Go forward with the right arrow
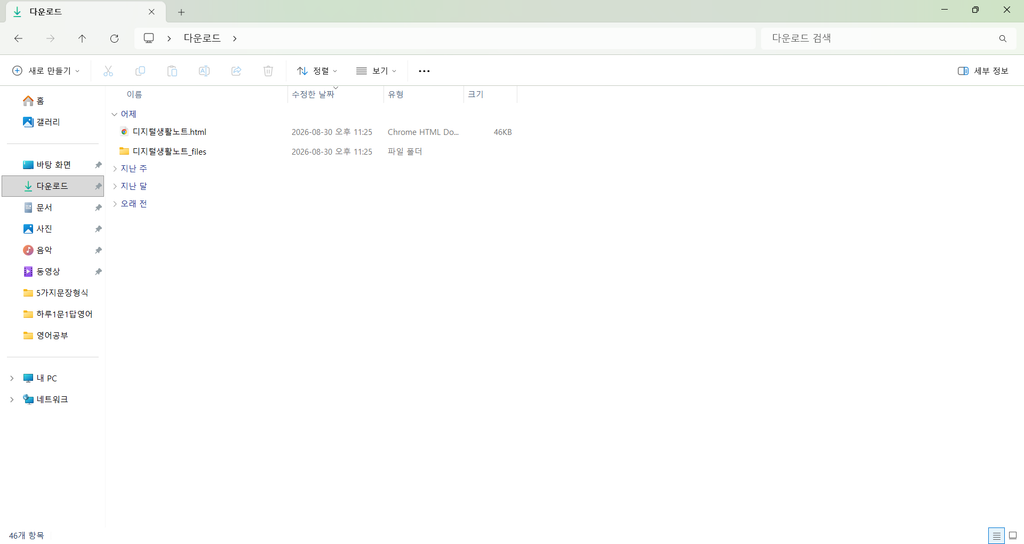 pyautogui.click(x=50, y=39)
